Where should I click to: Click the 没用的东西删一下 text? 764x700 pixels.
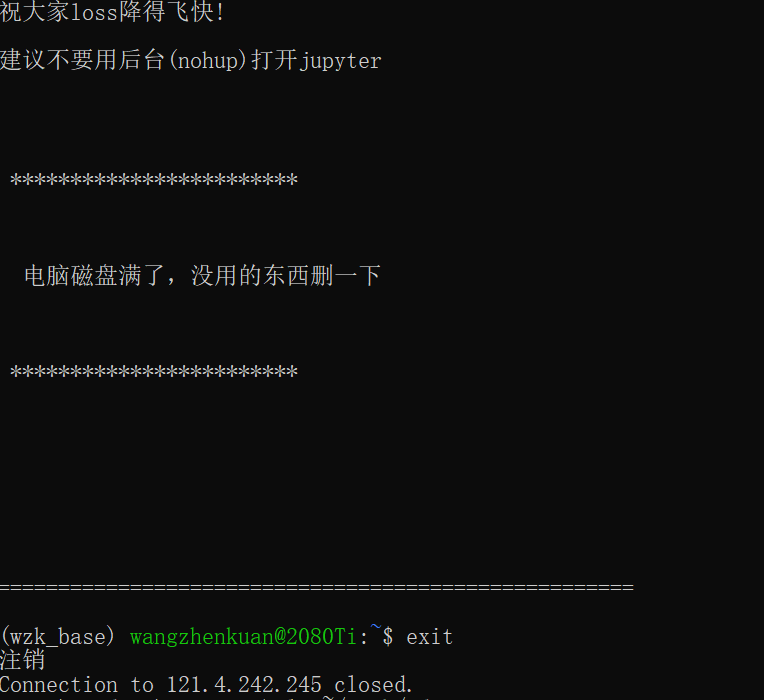click(x=286, y=276)
